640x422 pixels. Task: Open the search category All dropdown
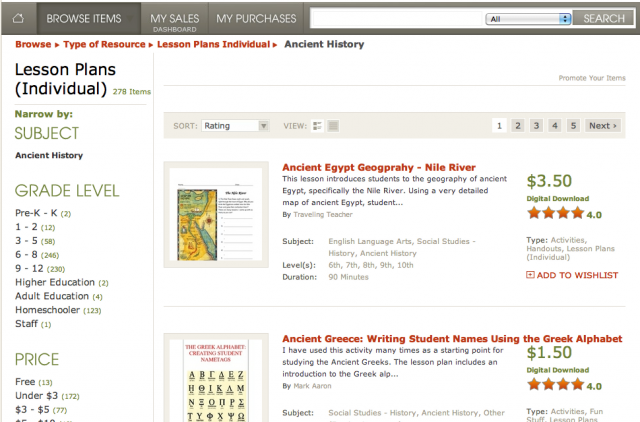pos(528,19)
